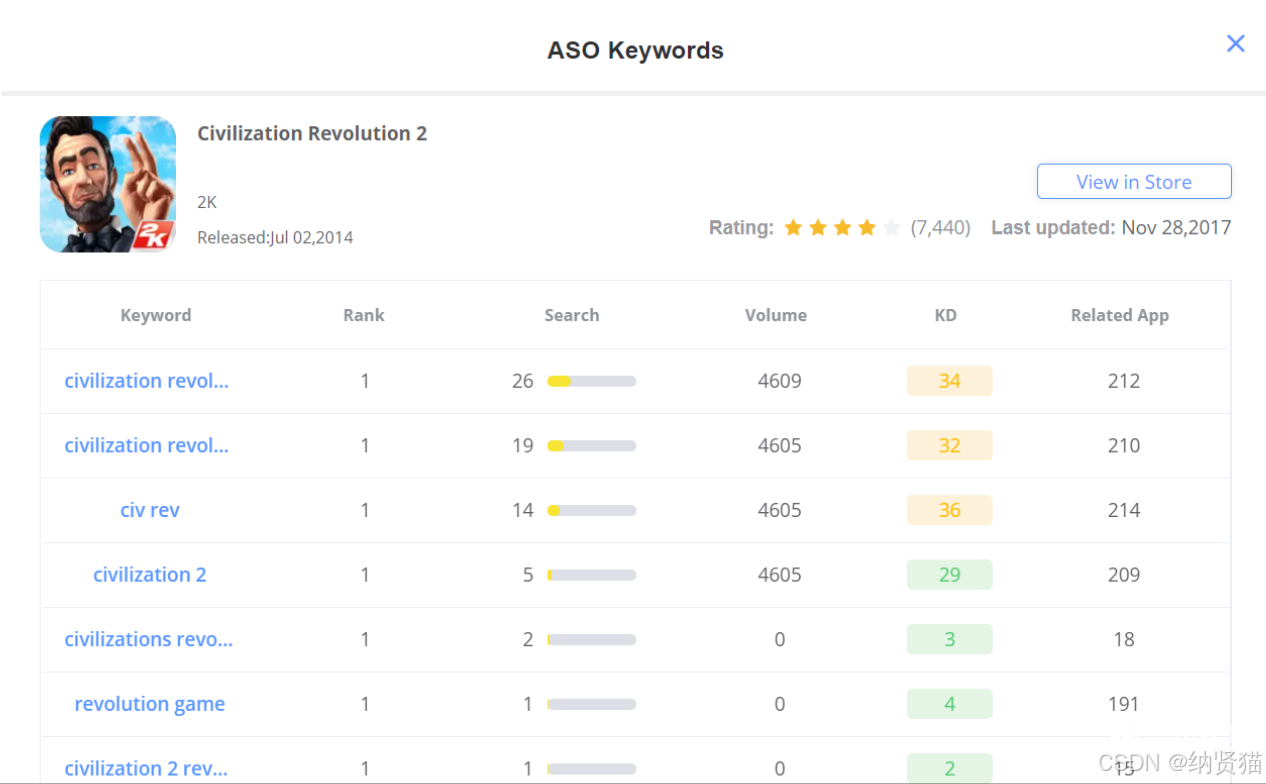Open the first 'civilization revol...' keyword link
Image resolution: width=1266 pixels, height=784 pixels.
pos(146,381)
